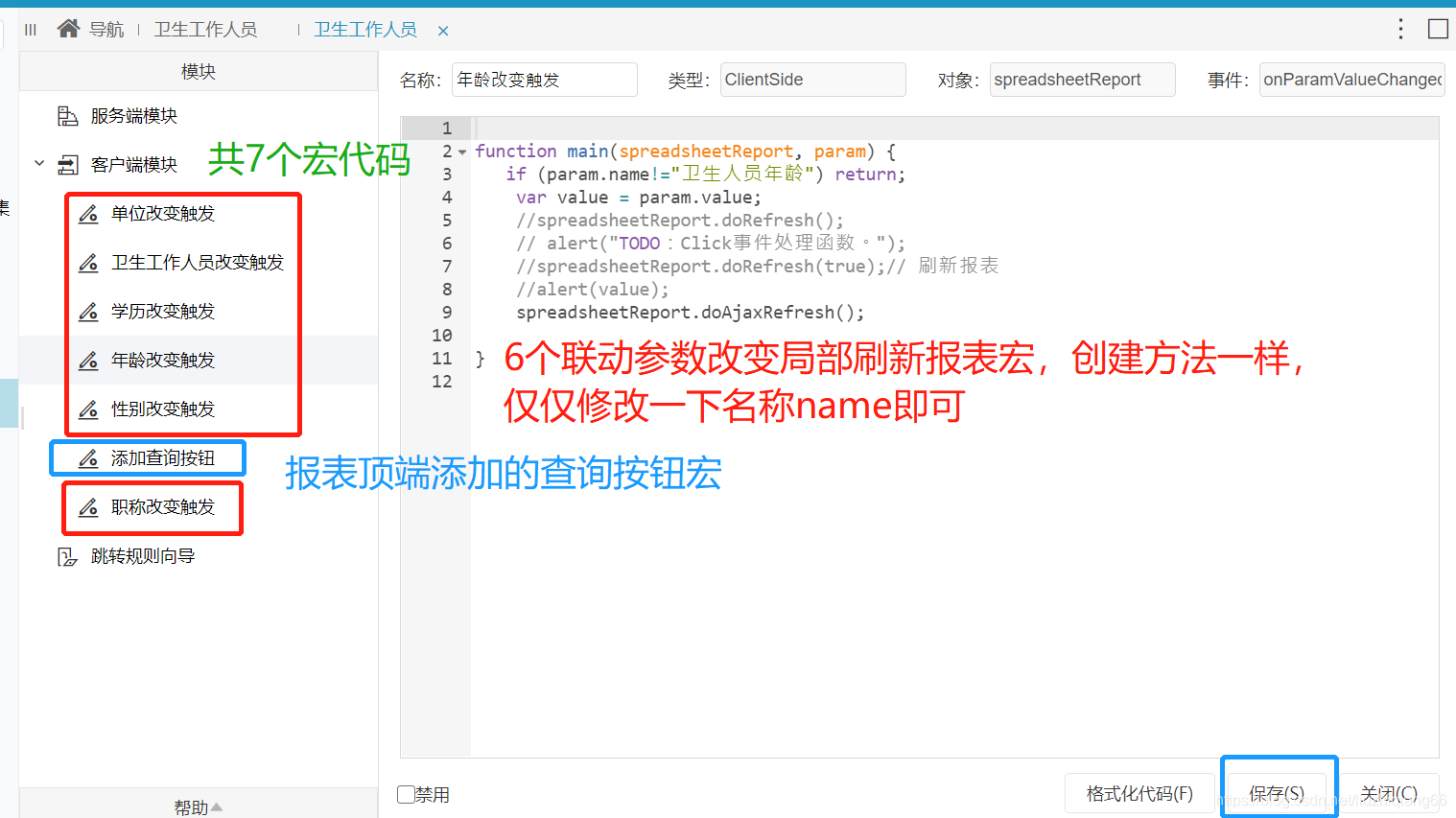Expand the 帮助 panel arrow
Viewport: 1456px width, 818px height.
[x=217, y=807]
